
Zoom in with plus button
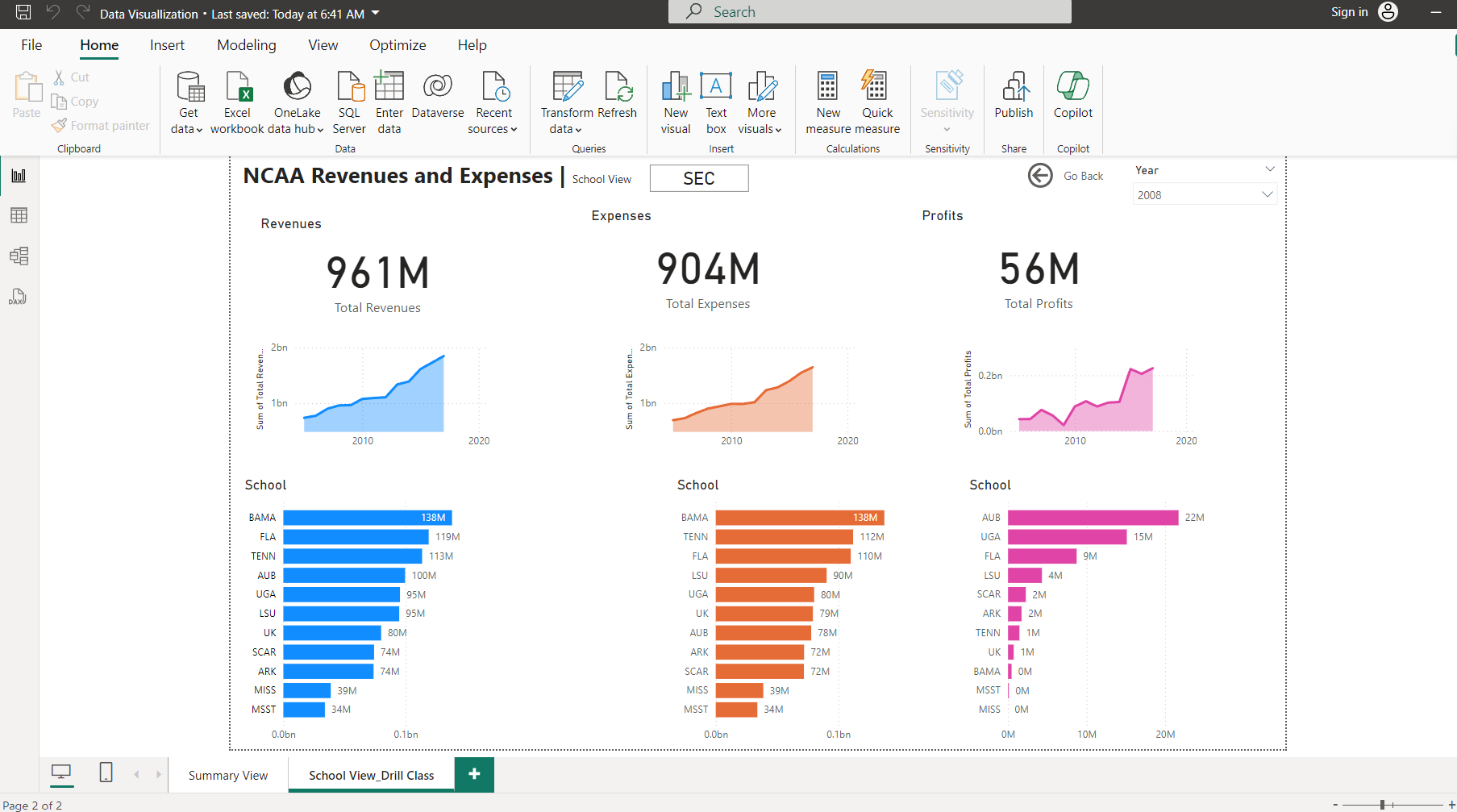click(x=1451, y=805)
